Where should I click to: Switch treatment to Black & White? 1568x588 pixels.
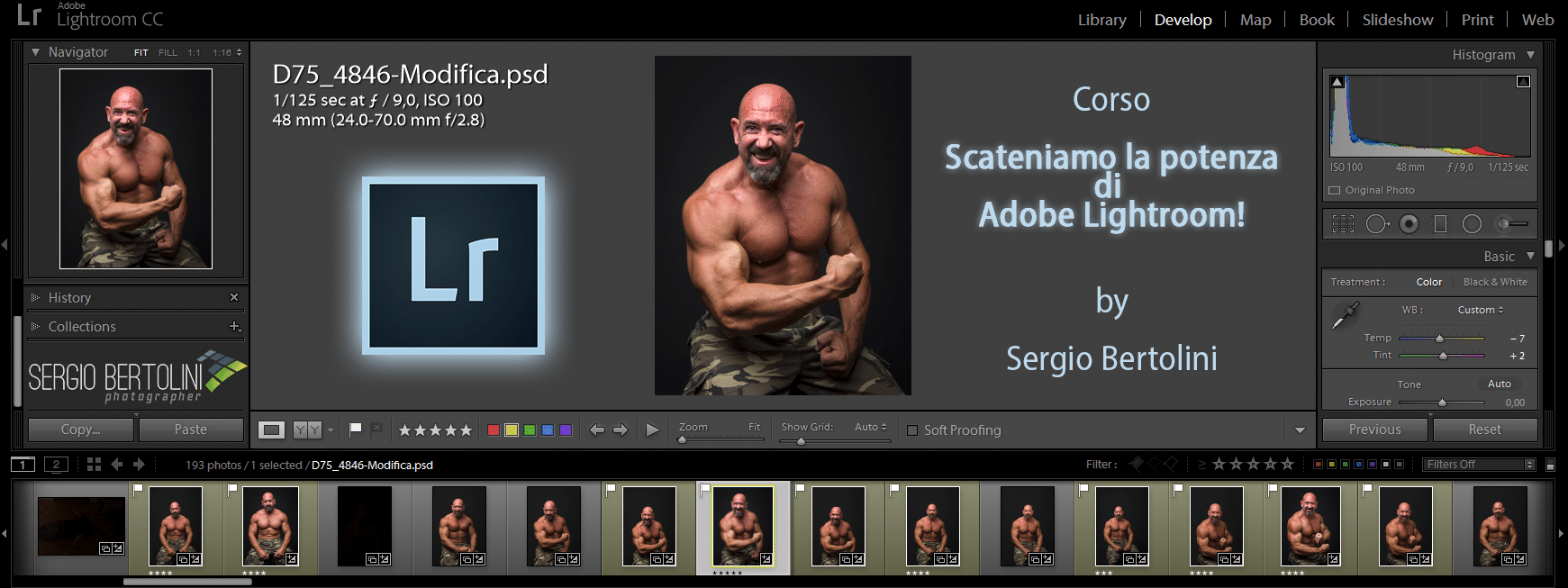tap(1495, 282)
